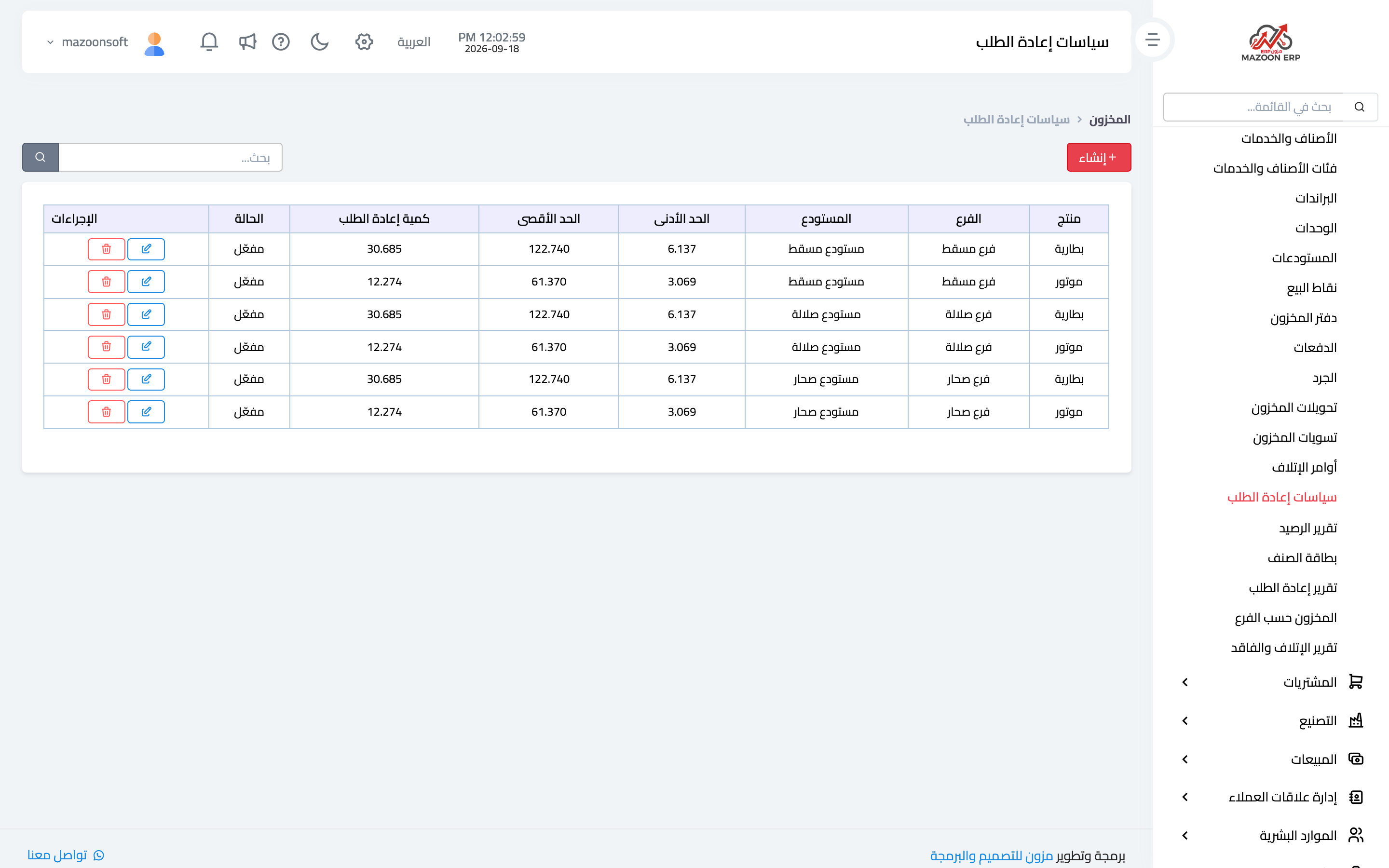
Task: Open the notifications bell
Action: 209,42
